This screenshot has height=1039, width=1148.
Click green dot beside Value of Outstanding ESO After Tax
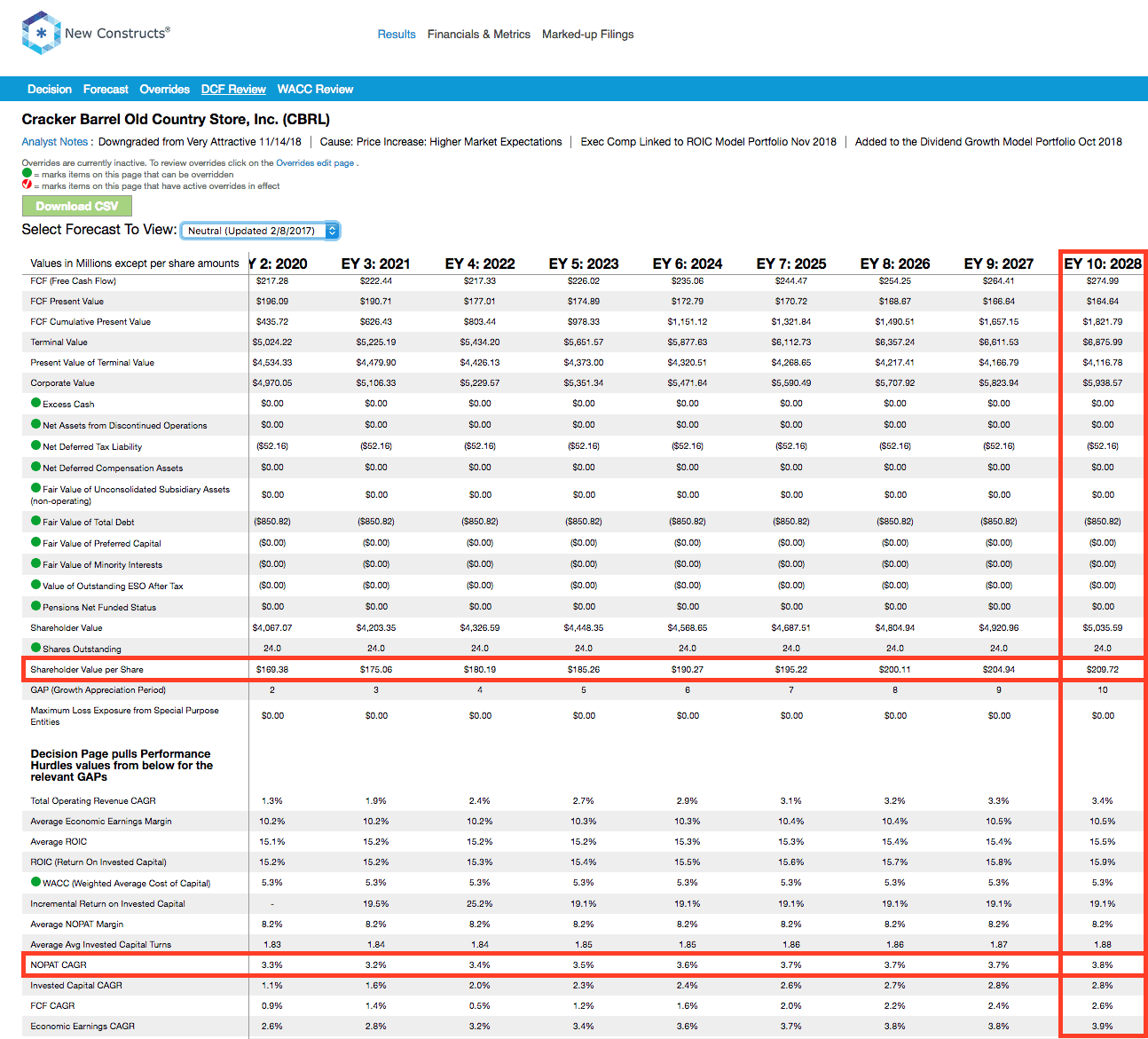click(35, 585)
